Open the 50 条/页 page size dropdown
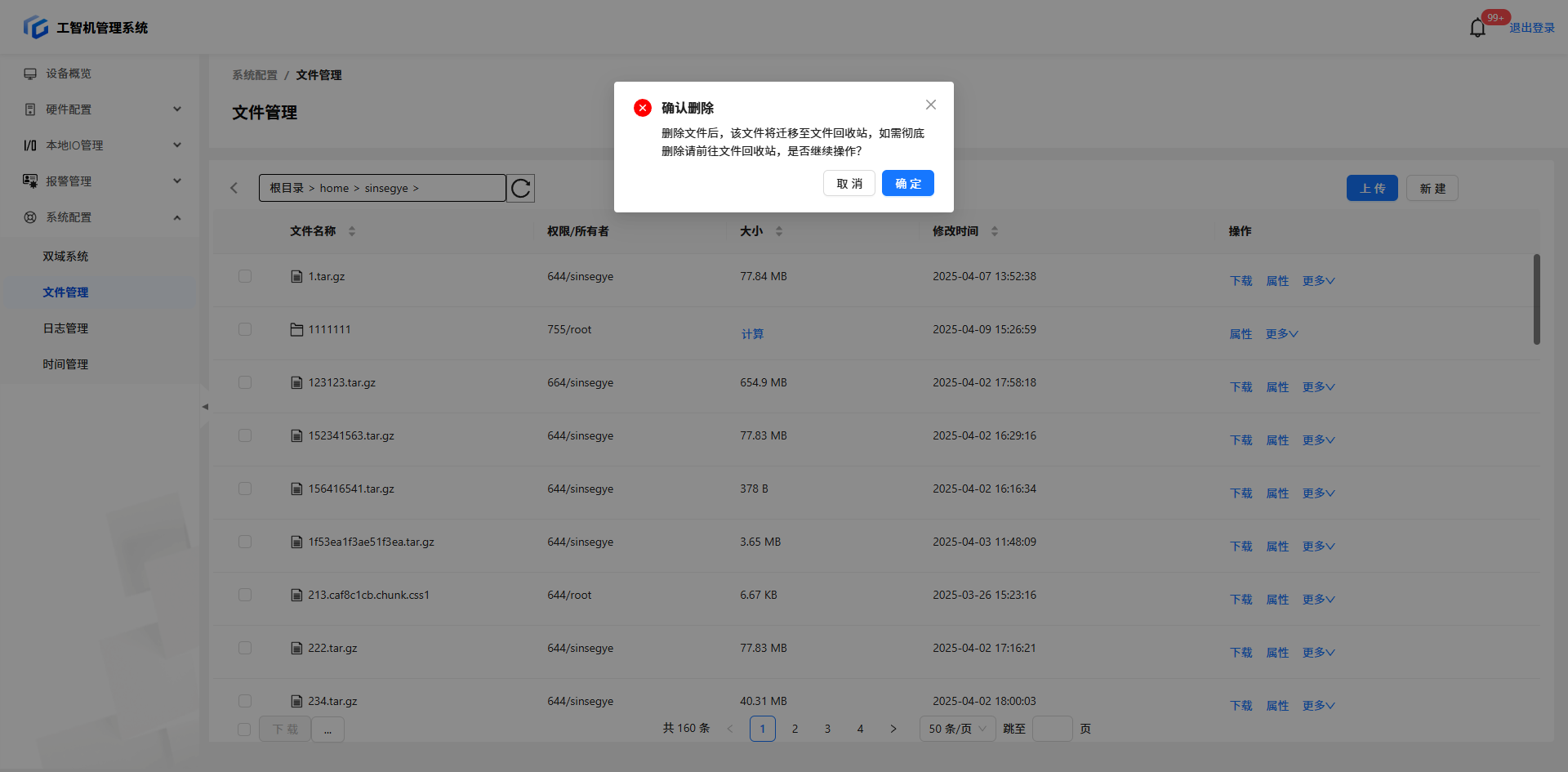Viewport: 1568px width, 772px height. pyautogui.click(x=957, y=729)
